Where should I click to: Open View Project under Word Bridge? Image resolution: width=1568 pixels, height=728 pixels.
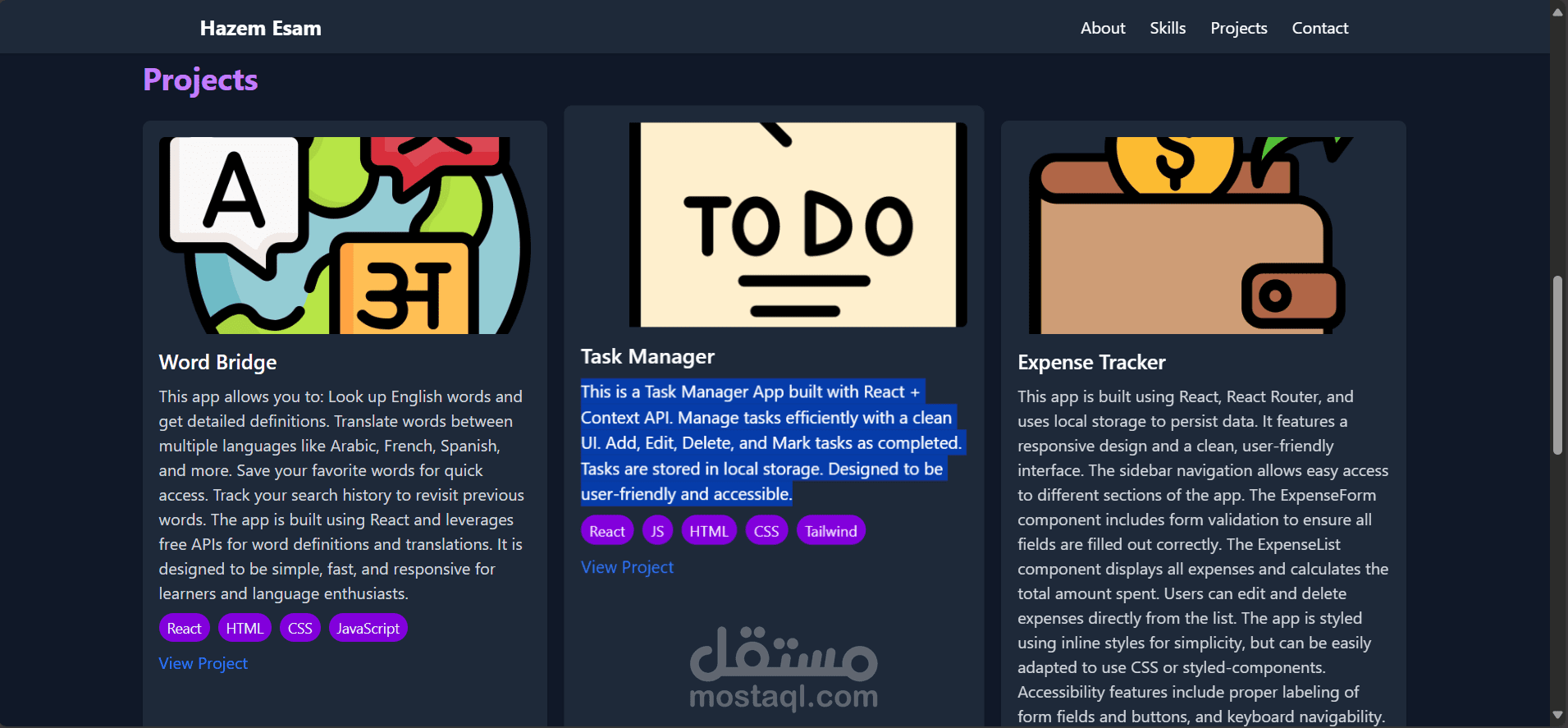[203, 663]
